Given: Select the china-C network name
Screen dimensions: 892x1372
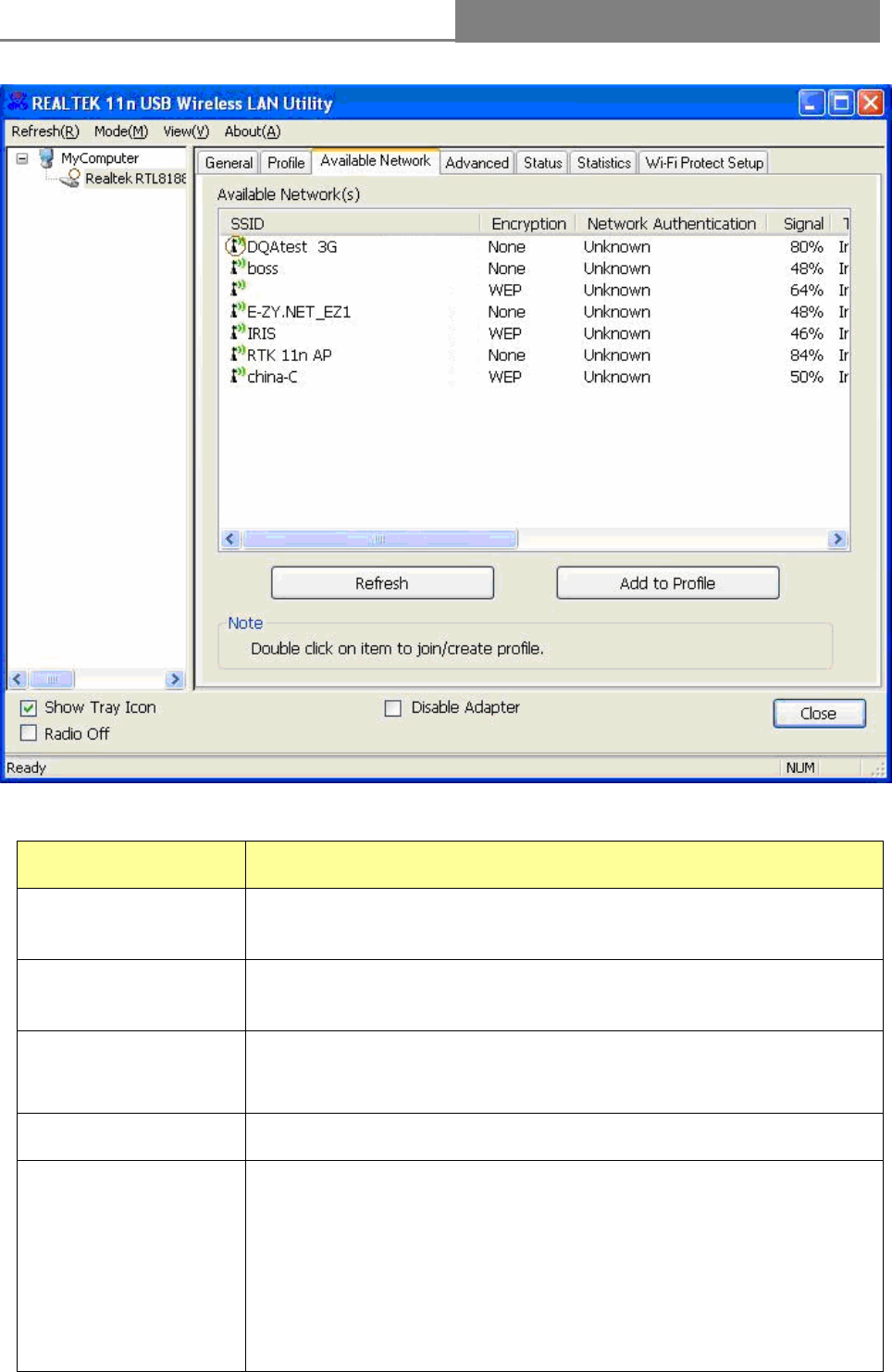Looking at the screenshot, I should coord(273,377).
